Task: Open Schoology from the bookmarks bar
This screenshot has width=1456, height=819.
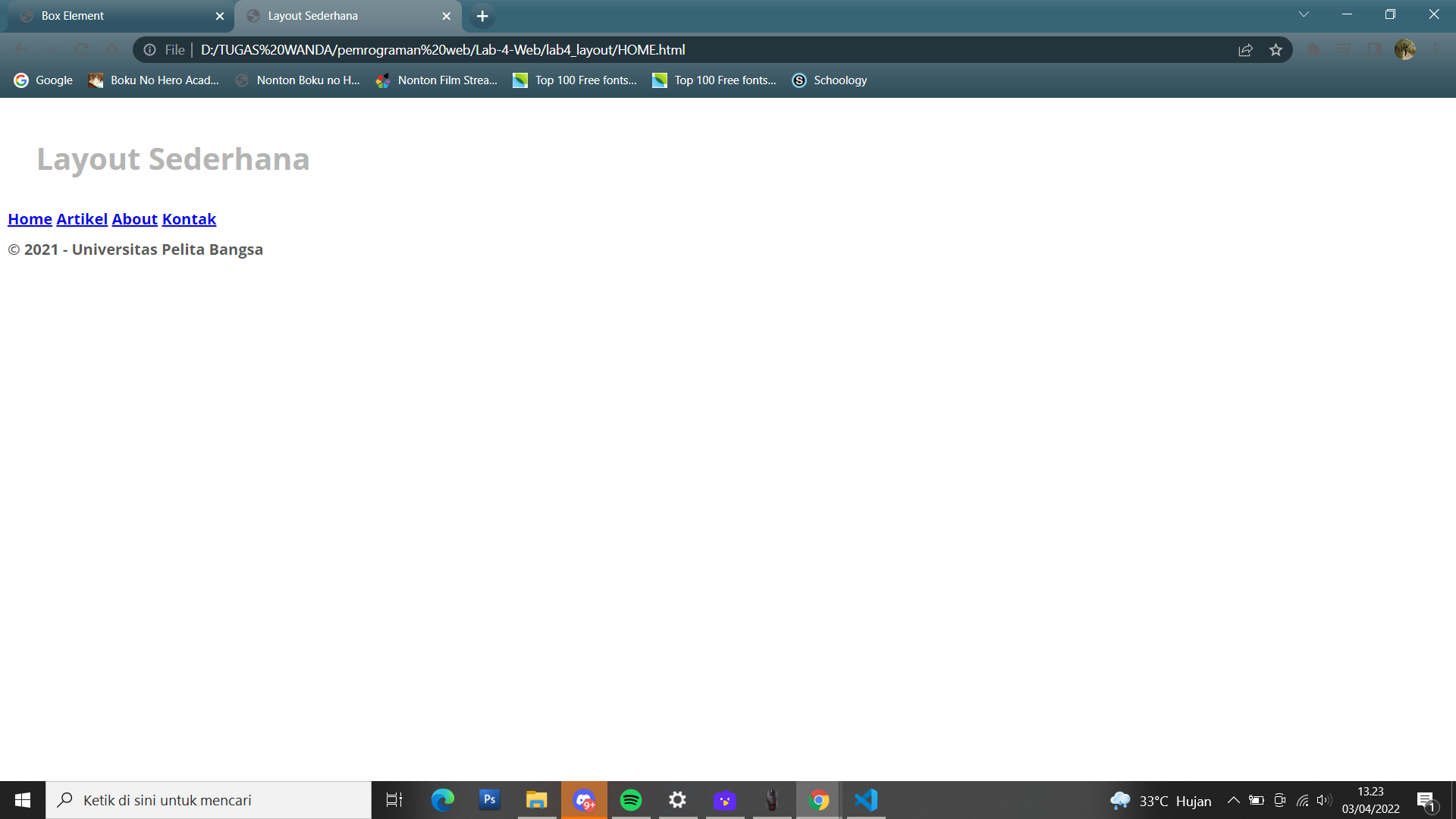Action: [x=829, y=80]
